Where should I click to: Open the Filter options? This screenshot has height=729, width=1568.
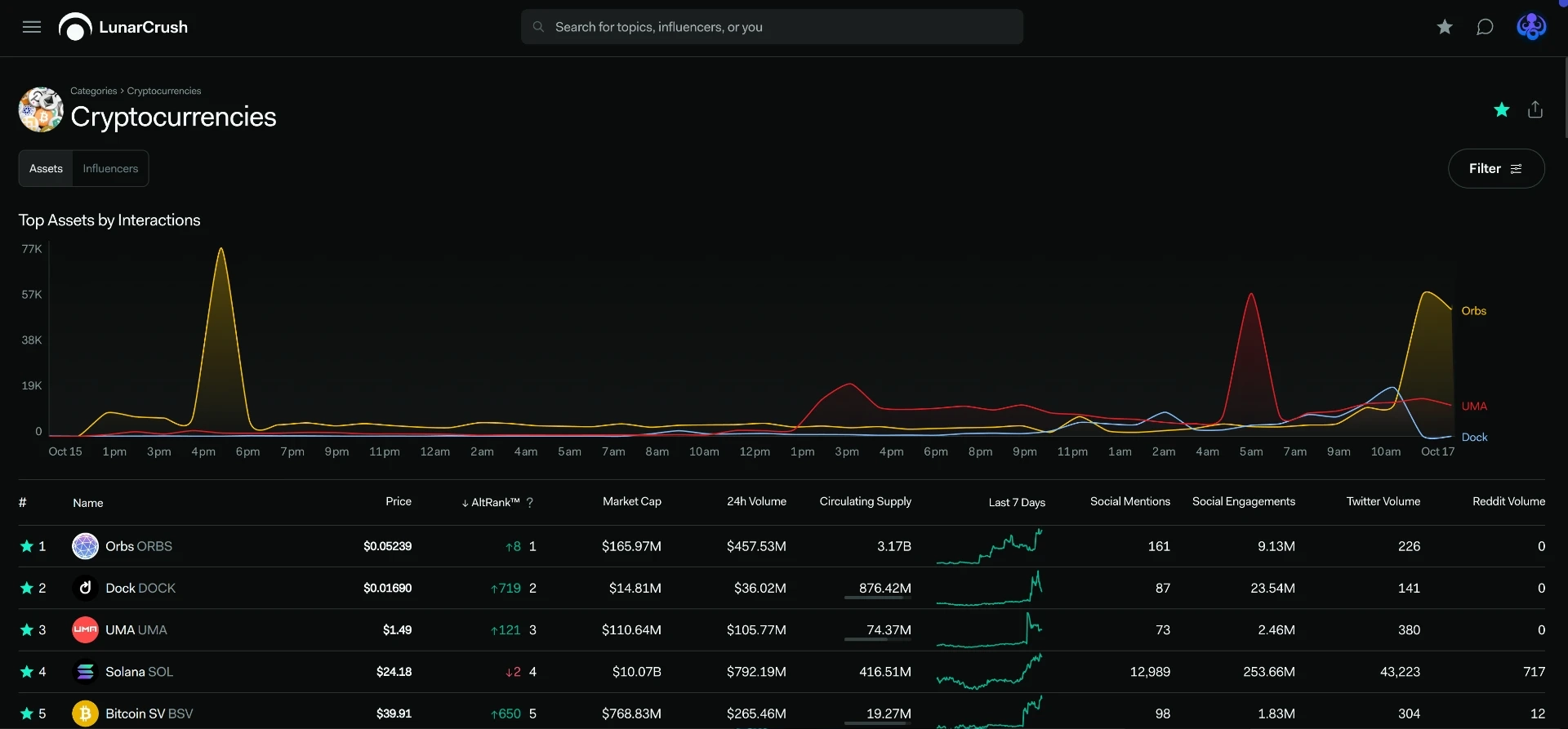[1496, 168]
